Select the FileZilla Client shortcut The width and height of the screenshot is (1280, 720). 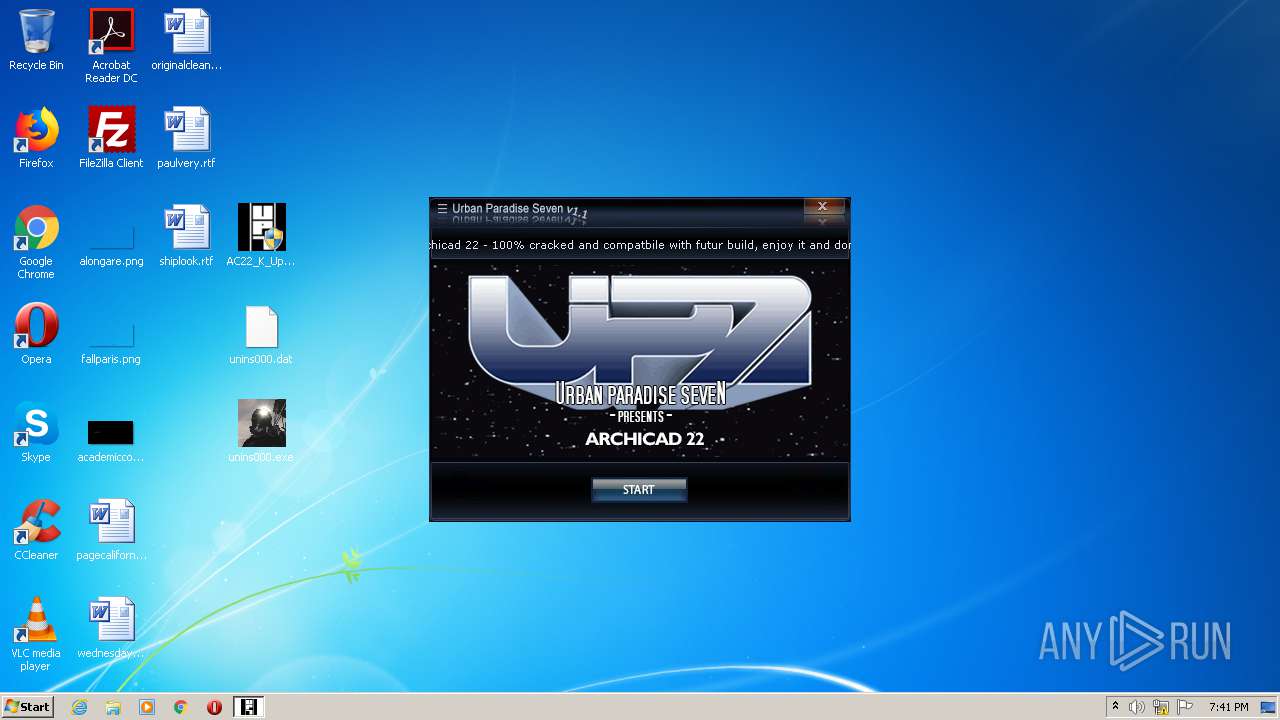tap(111, 138)
